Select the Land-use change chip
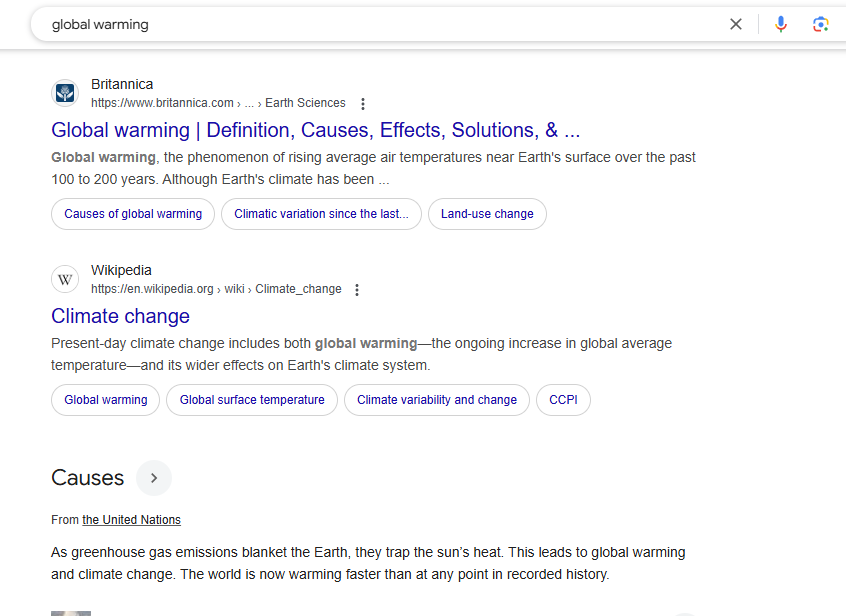This screenshot has width=846, height=616. point(487,214)
